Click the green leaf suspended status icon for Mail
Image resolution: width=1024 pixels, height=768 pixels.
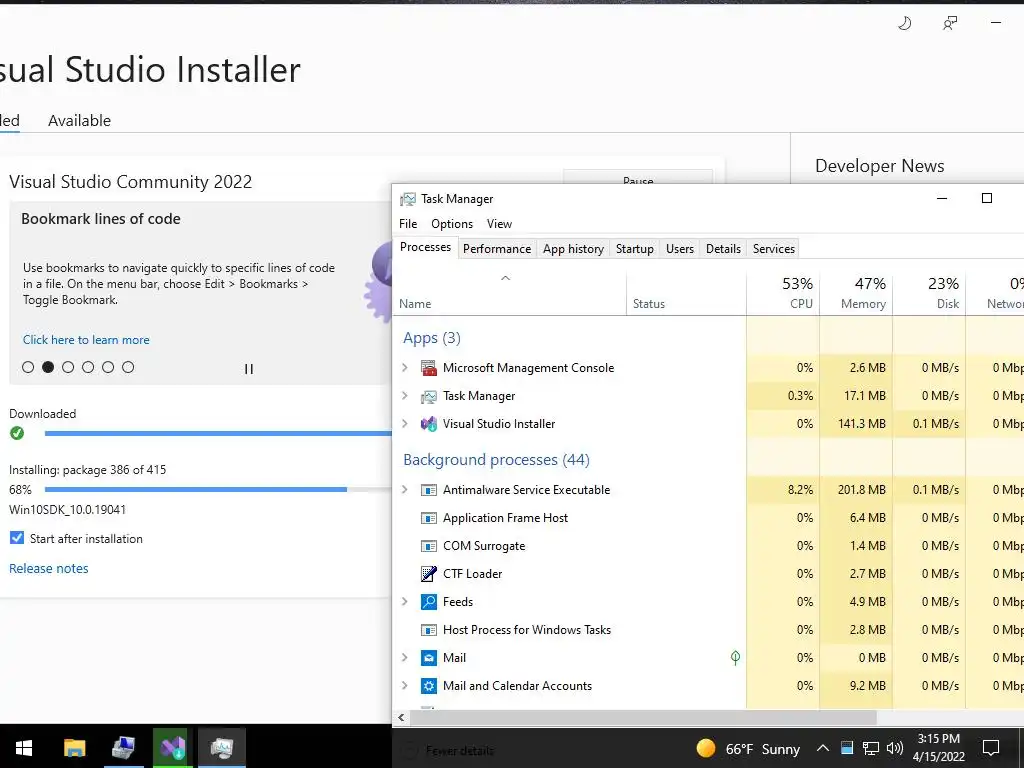pyautogui.click(x=735, y=658)
